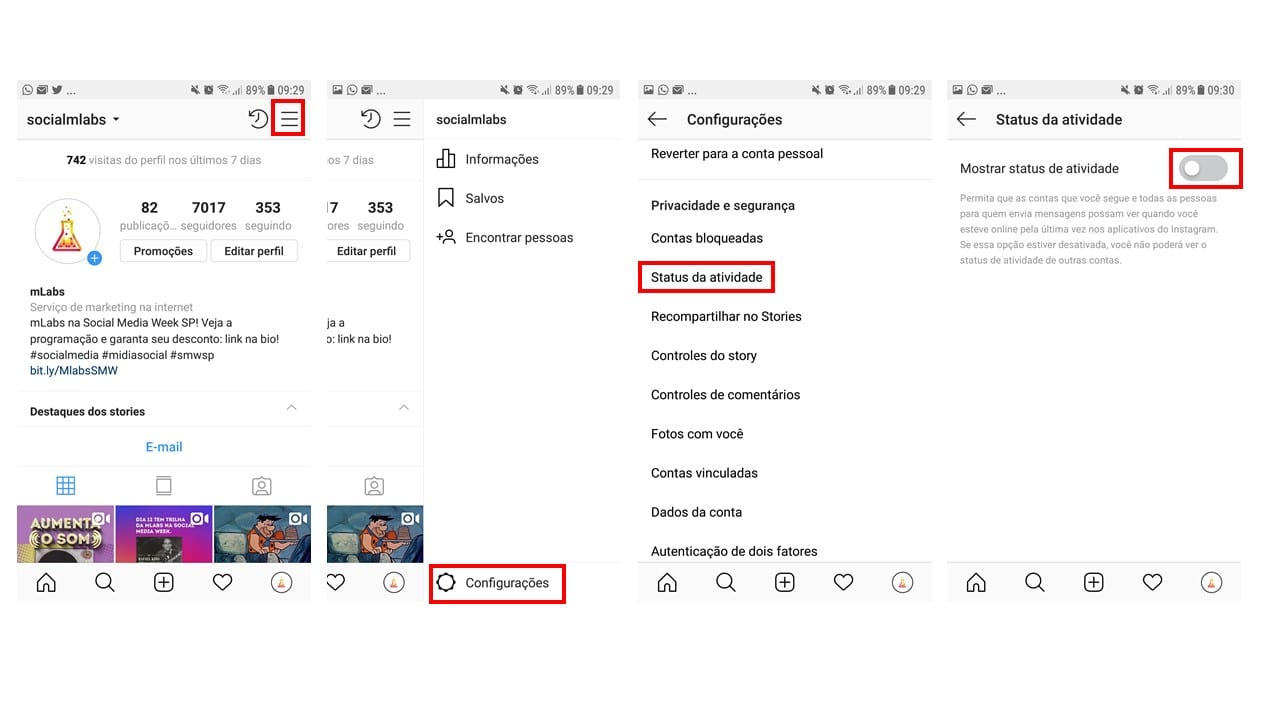The image size is (1280, 720).
Task: Go back from the Configurações screen
Action: (x=657, y=119)
